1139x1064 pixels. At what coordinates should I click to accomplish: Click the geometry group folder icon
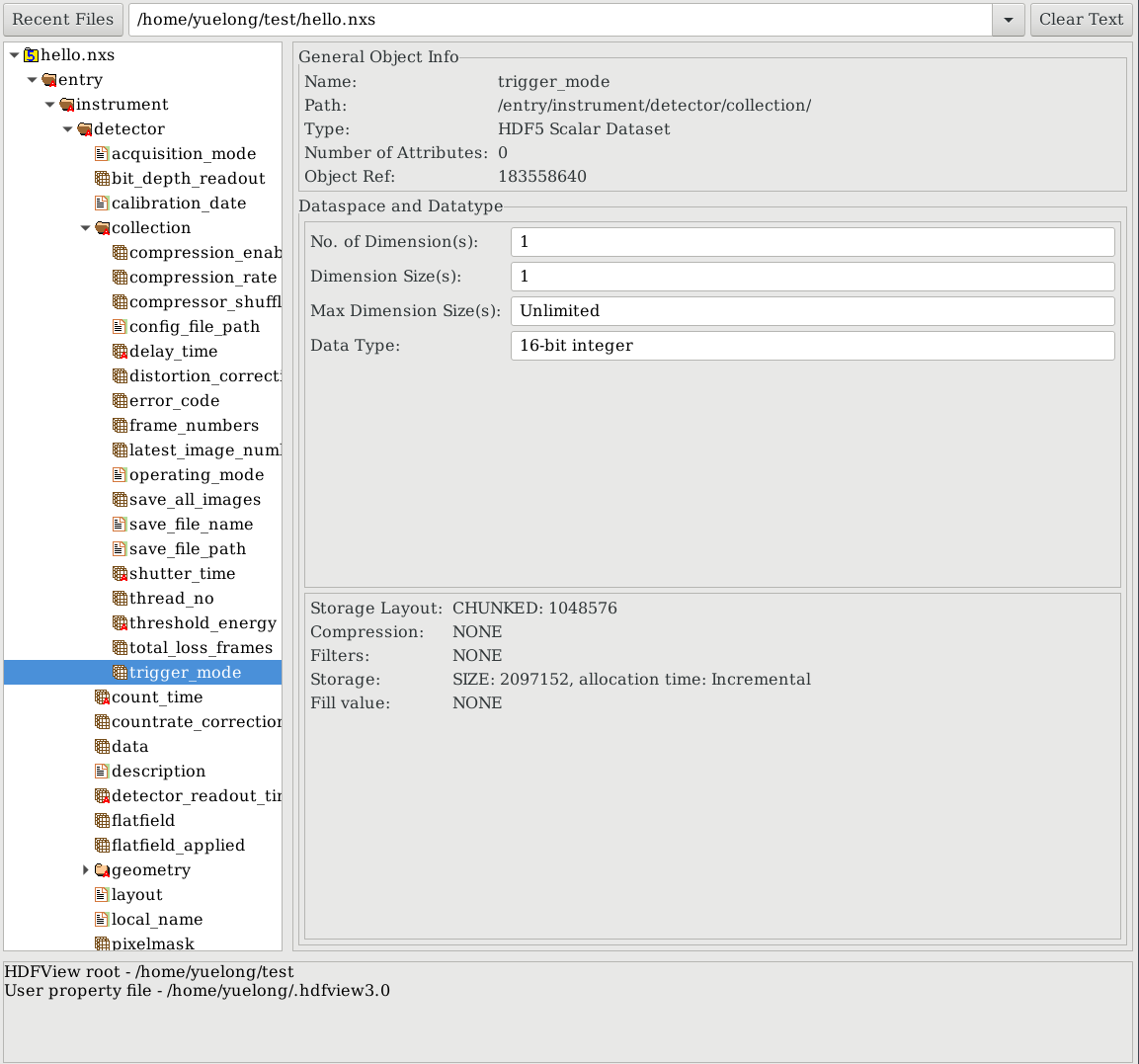click(x=101, y=870)
